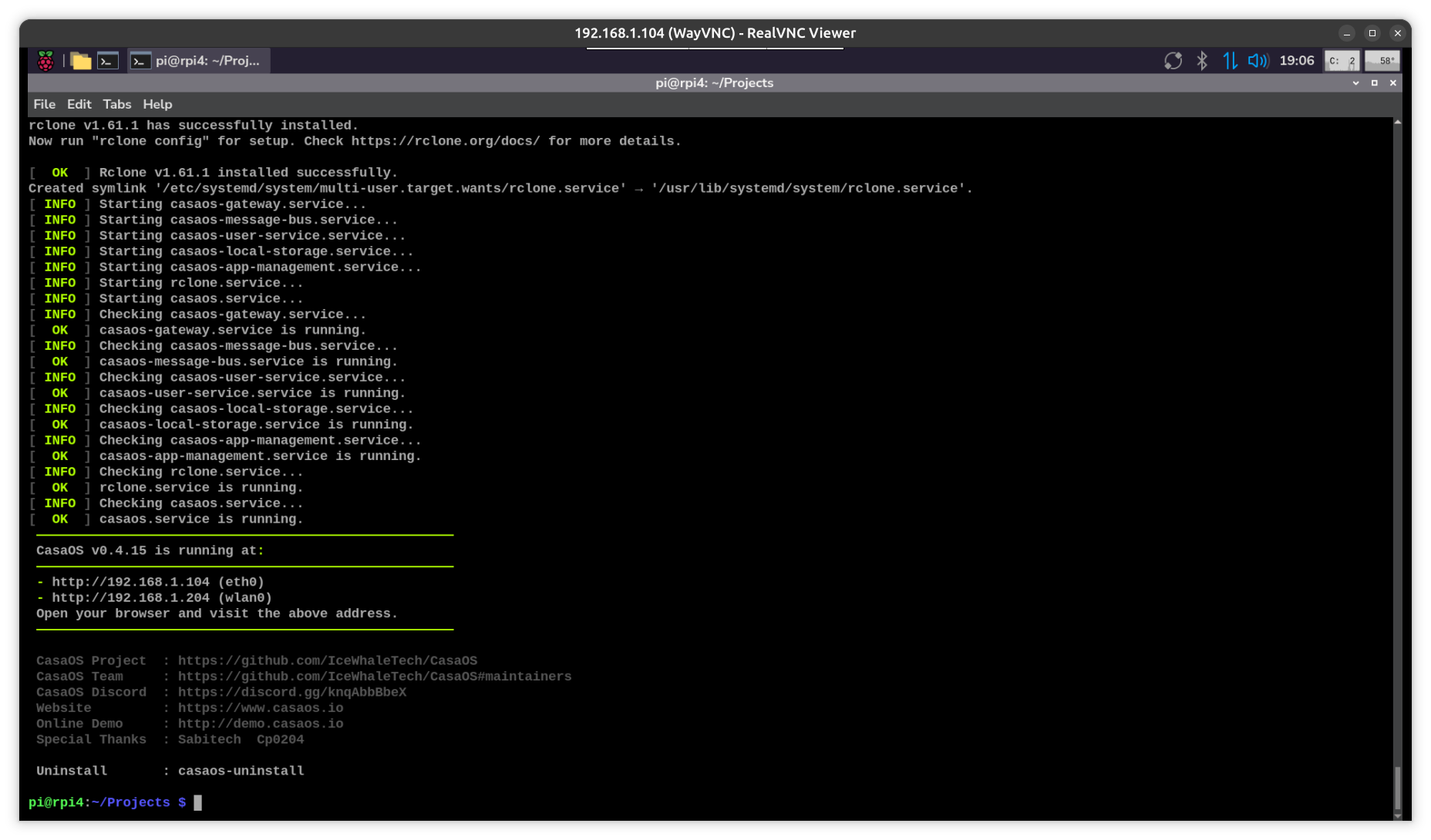
Task: Click the CPU usage monitor graph
Action: tap(1342, 61)
